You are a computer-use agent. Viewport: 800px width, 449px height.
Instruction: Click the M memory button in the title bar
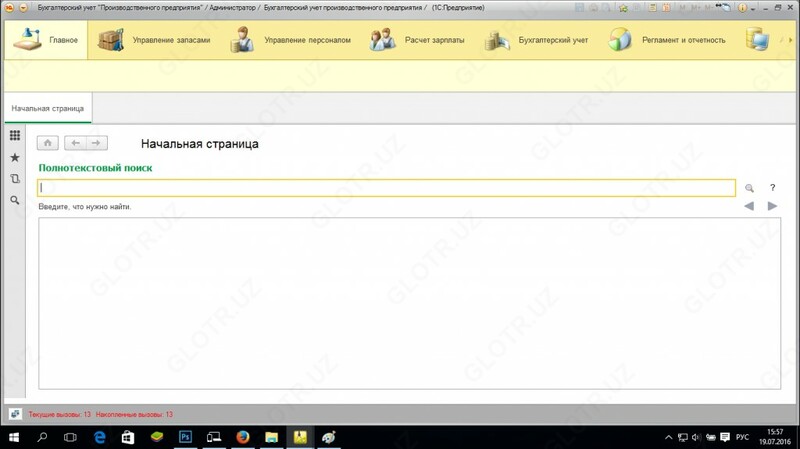pos(683,8)
